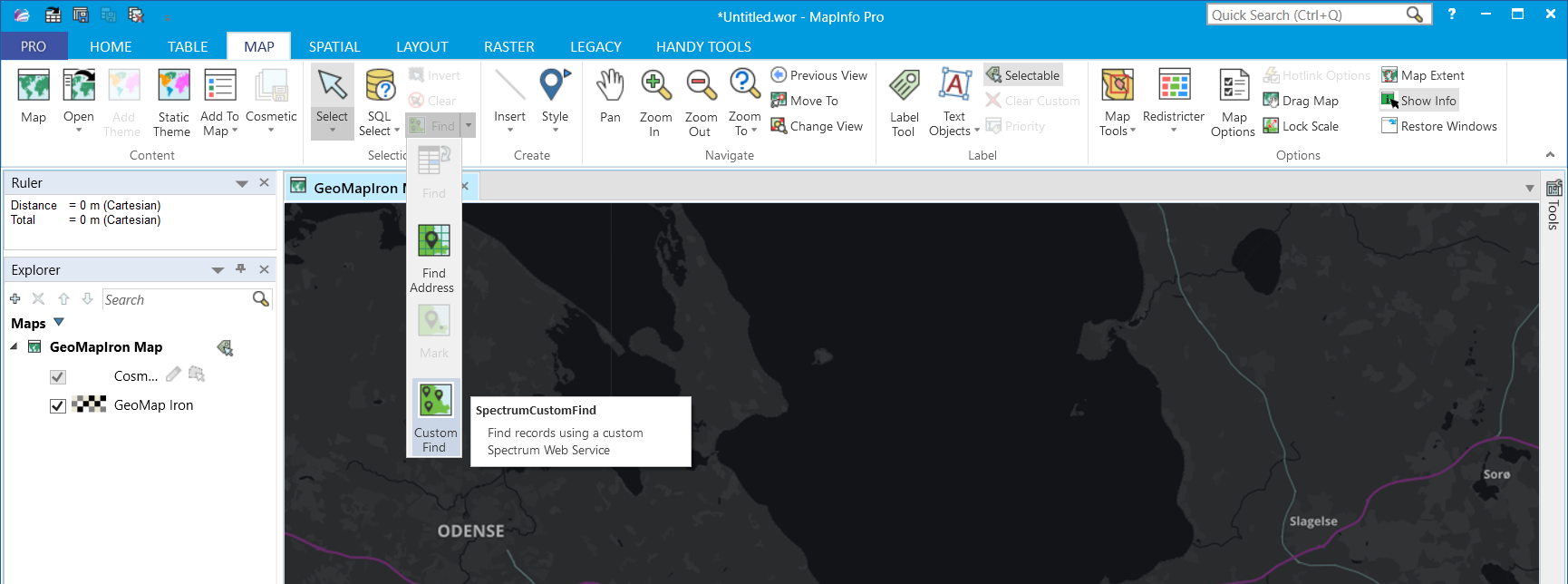Open the Cosmetic layer tool
The width and height of the screenshot is (1568, 584).
[x=271, y=100]
